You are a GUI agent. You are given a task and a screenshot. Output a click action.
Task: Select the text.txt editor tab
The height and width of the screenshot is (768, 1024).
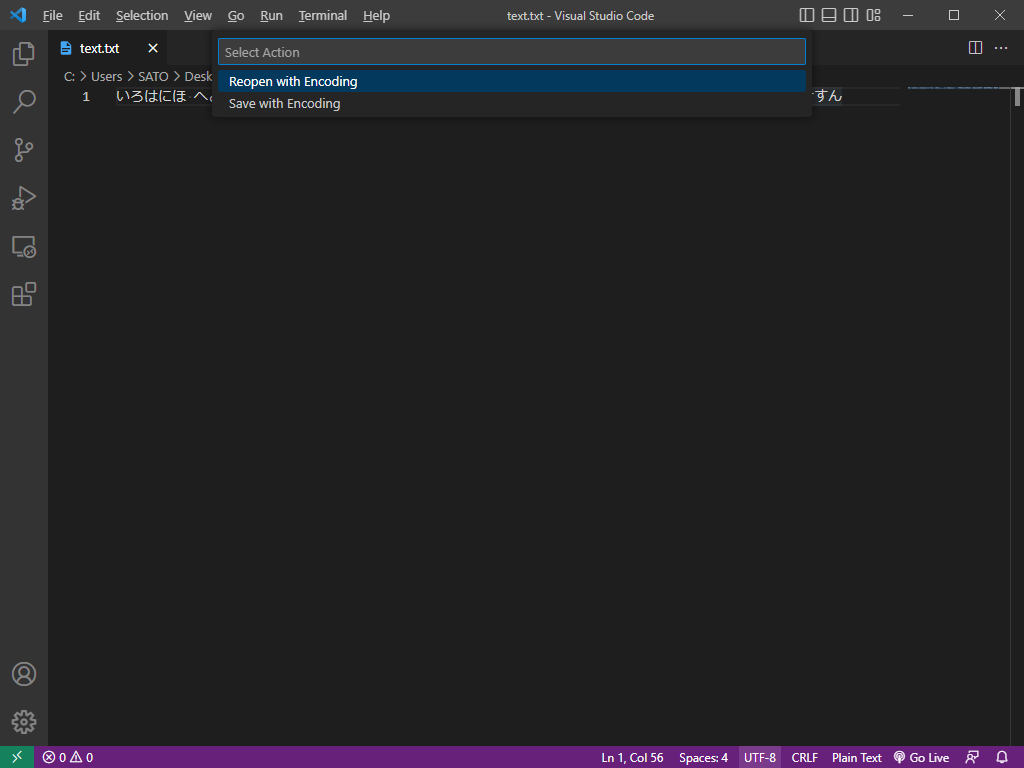108,48
